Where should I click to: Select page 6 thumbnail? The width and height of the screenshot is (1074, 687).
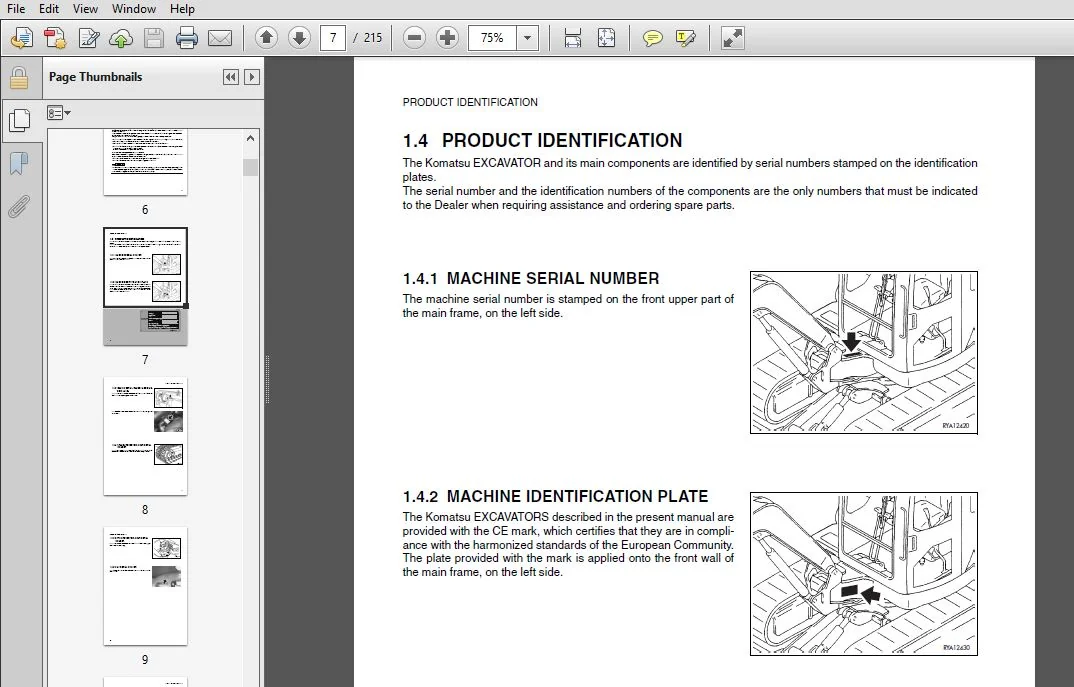point(145,162)
